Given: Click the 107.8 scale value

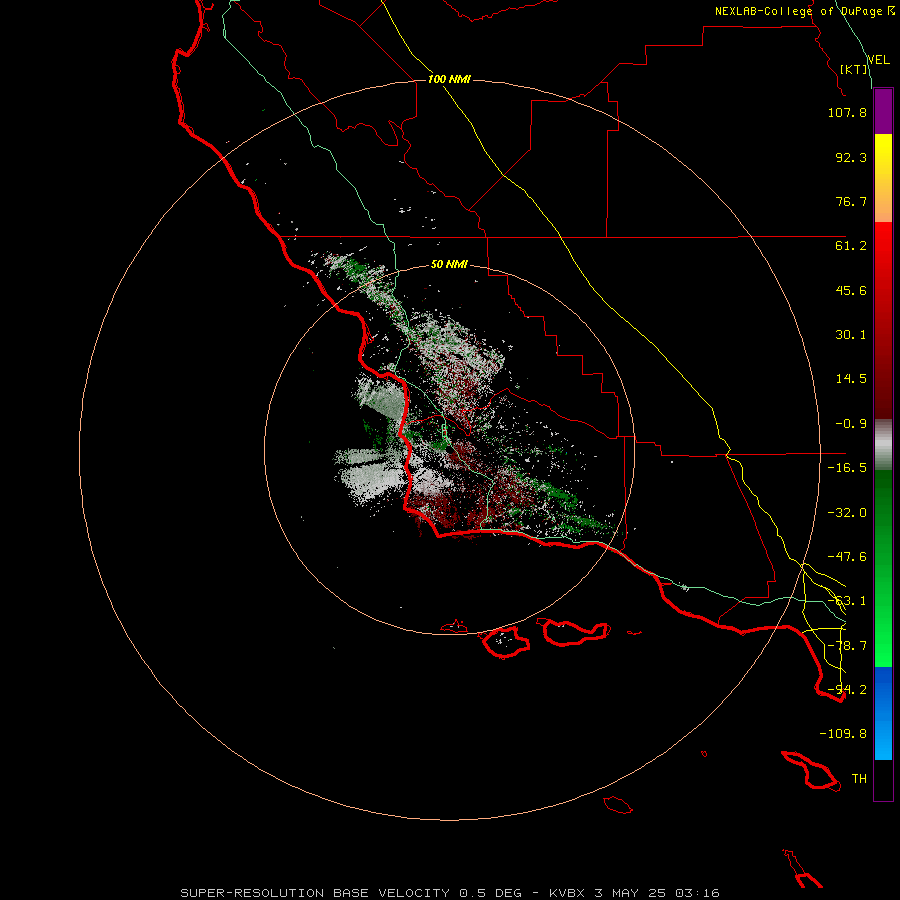Looking at the screenshot, I should (847, 112).
